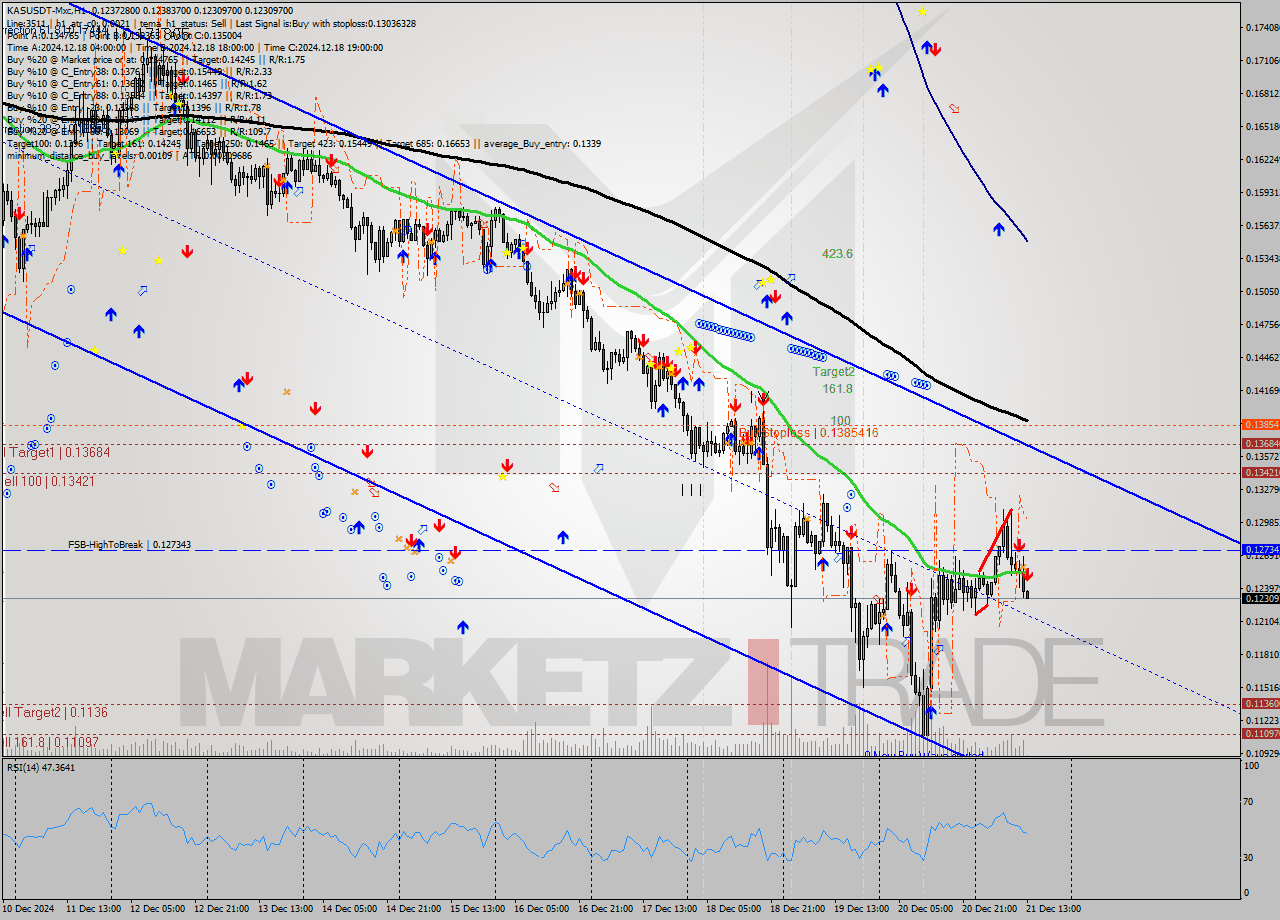Click 0.15637 on the price axis
Image resolution: width=1280 pixels, height=920 pixels.
pyautogui.click(x=1261, y=225)
